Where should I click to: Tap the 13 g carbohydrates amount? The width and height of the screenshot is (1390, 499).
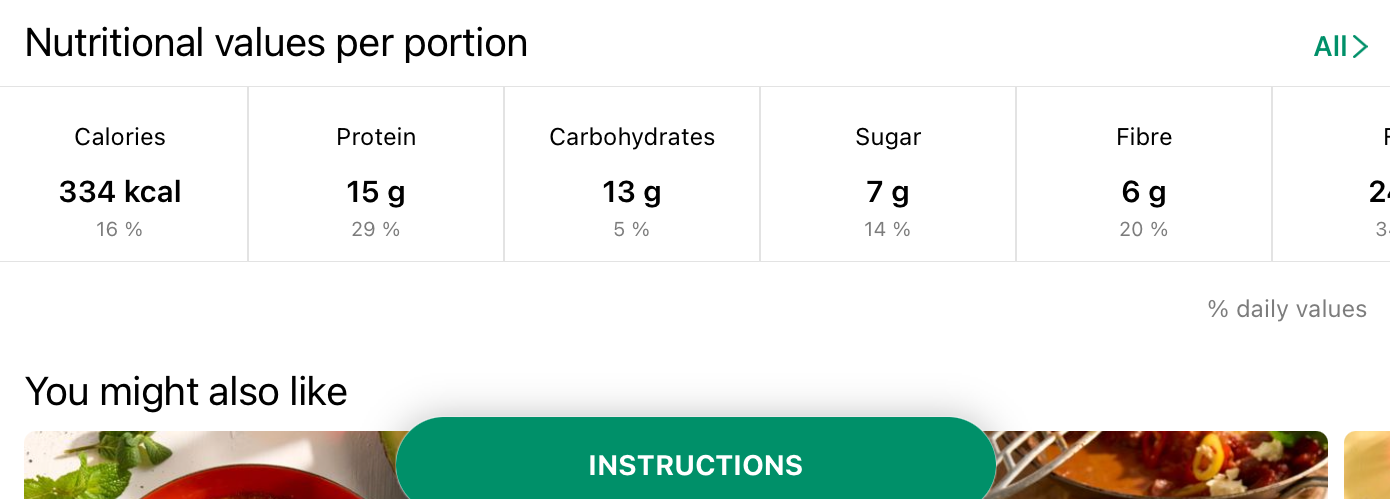point(632,191)
